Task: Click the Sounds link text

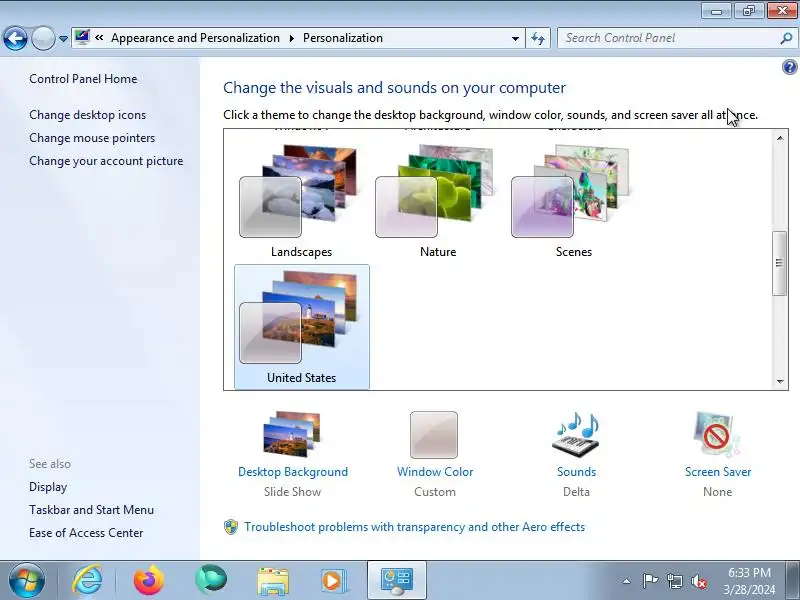Action: (x=577, y=472)
